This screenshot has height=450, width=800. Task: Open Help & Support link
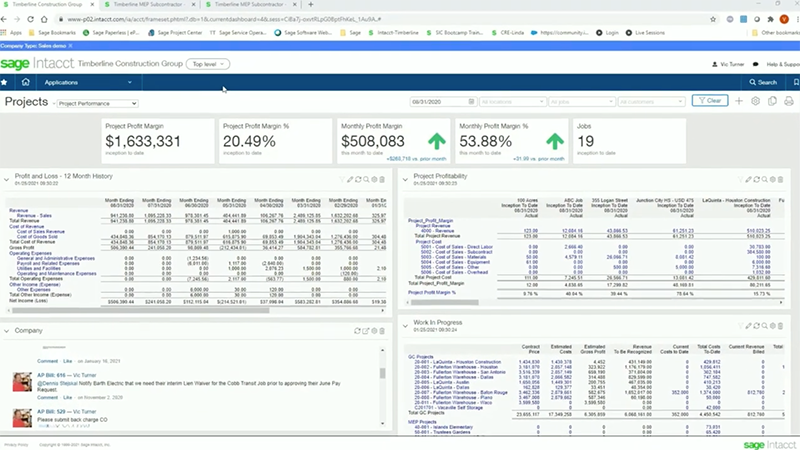point(783,64)
